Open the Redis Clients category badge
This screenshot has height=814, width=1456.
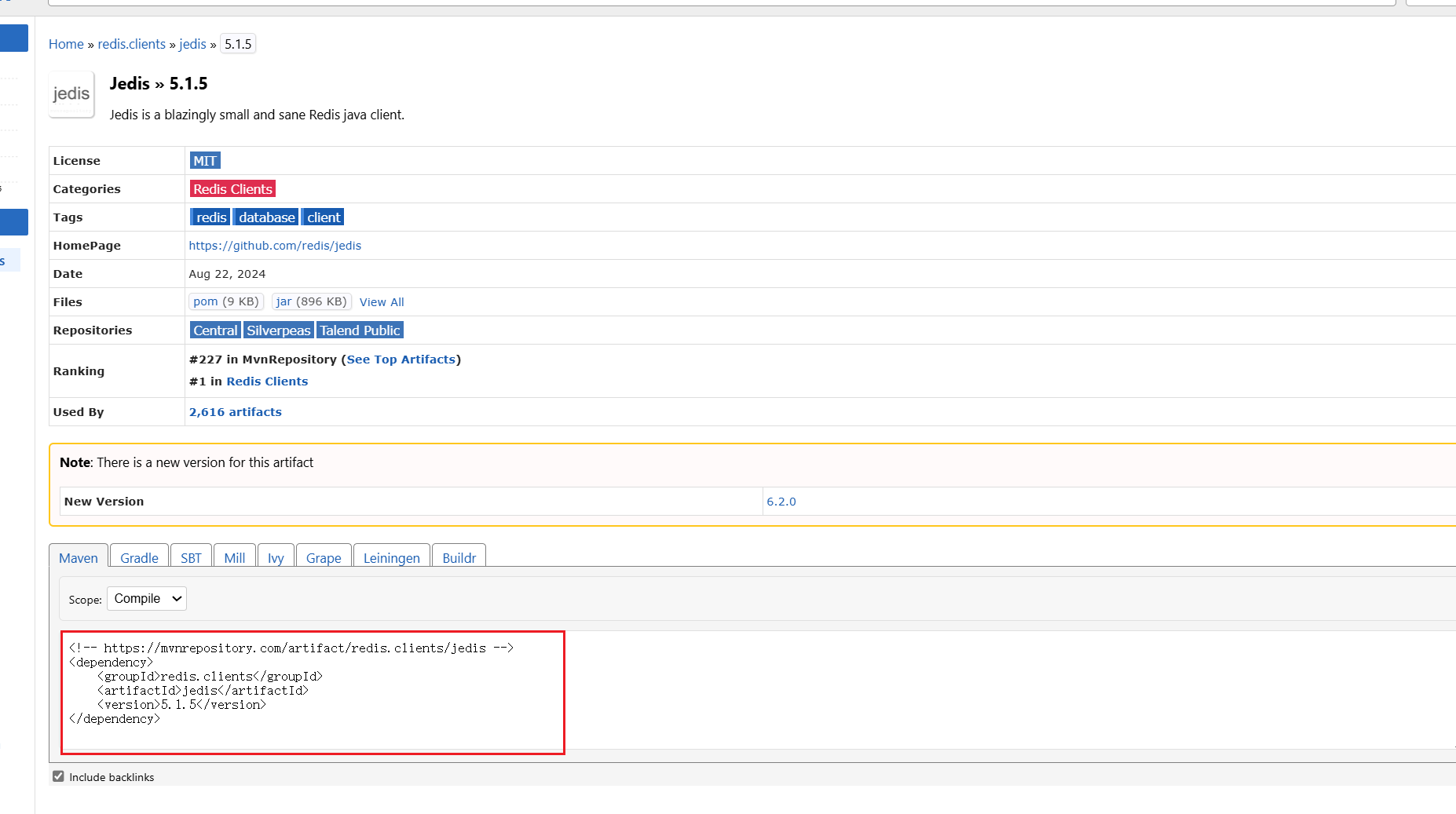tap(232, 189)
